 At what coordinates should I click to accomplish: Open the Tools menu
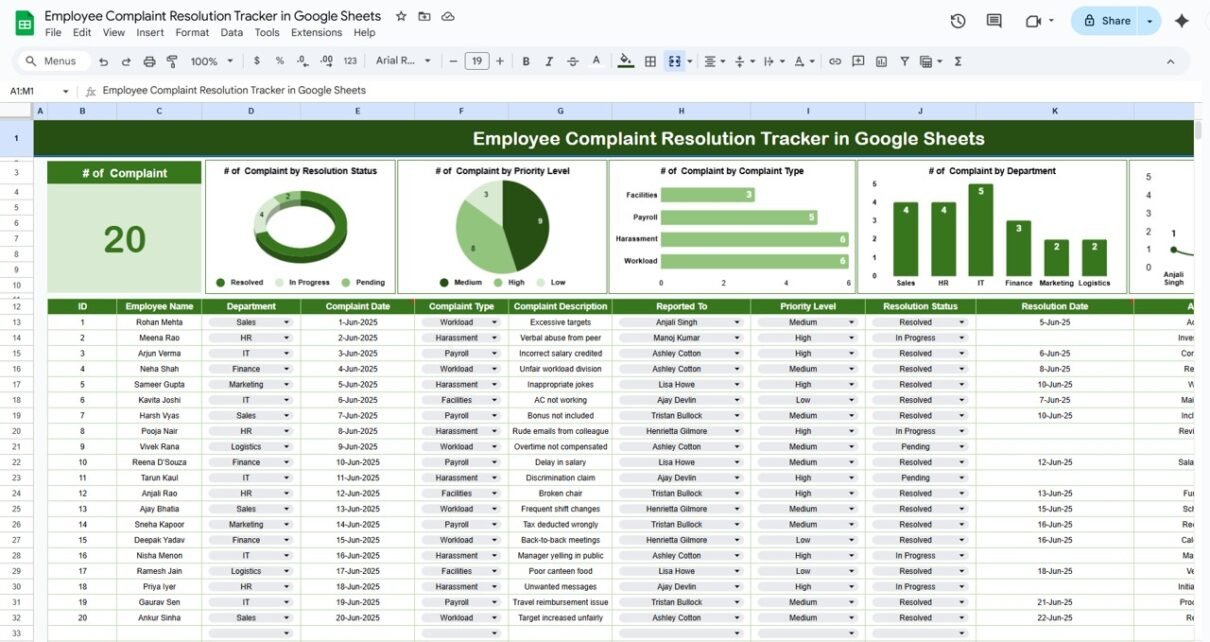267,32
